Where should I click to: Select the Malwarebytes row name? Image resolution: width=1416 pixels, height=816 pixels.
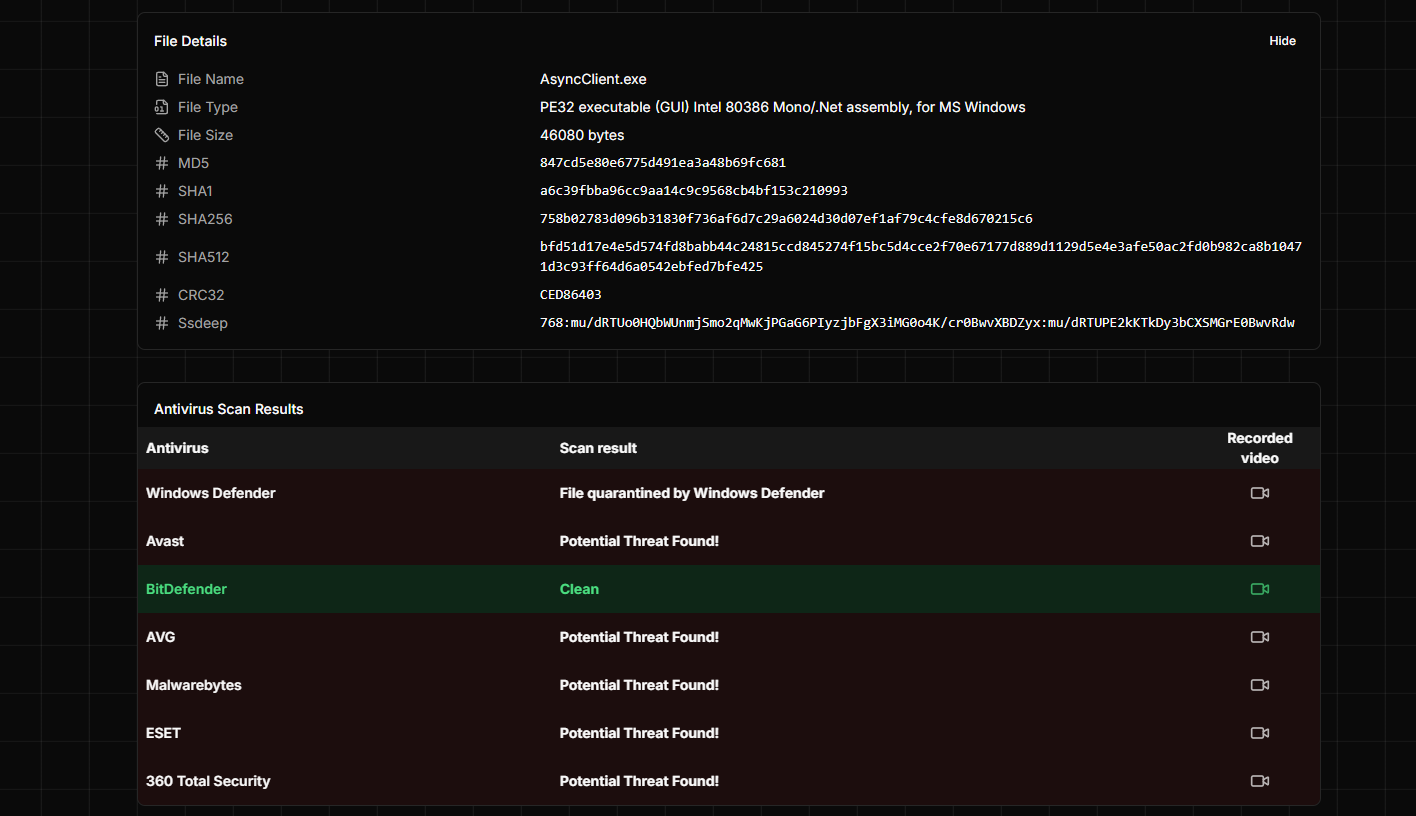(x=194, y=685)
